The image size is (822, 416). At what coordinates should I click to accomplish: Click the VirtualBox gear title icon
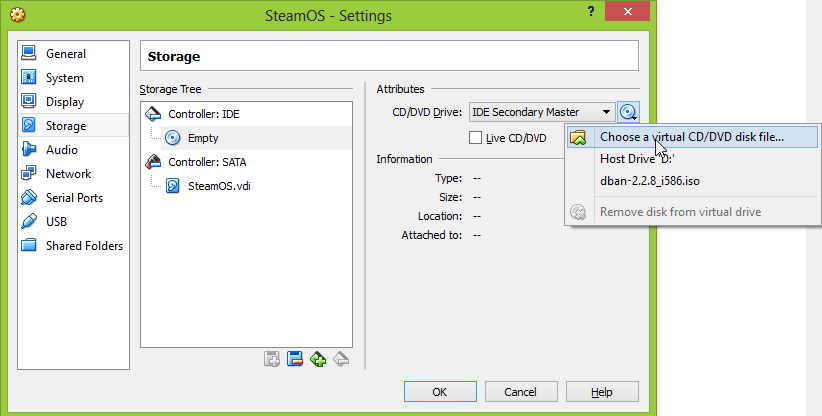click(x=18, y=14)
